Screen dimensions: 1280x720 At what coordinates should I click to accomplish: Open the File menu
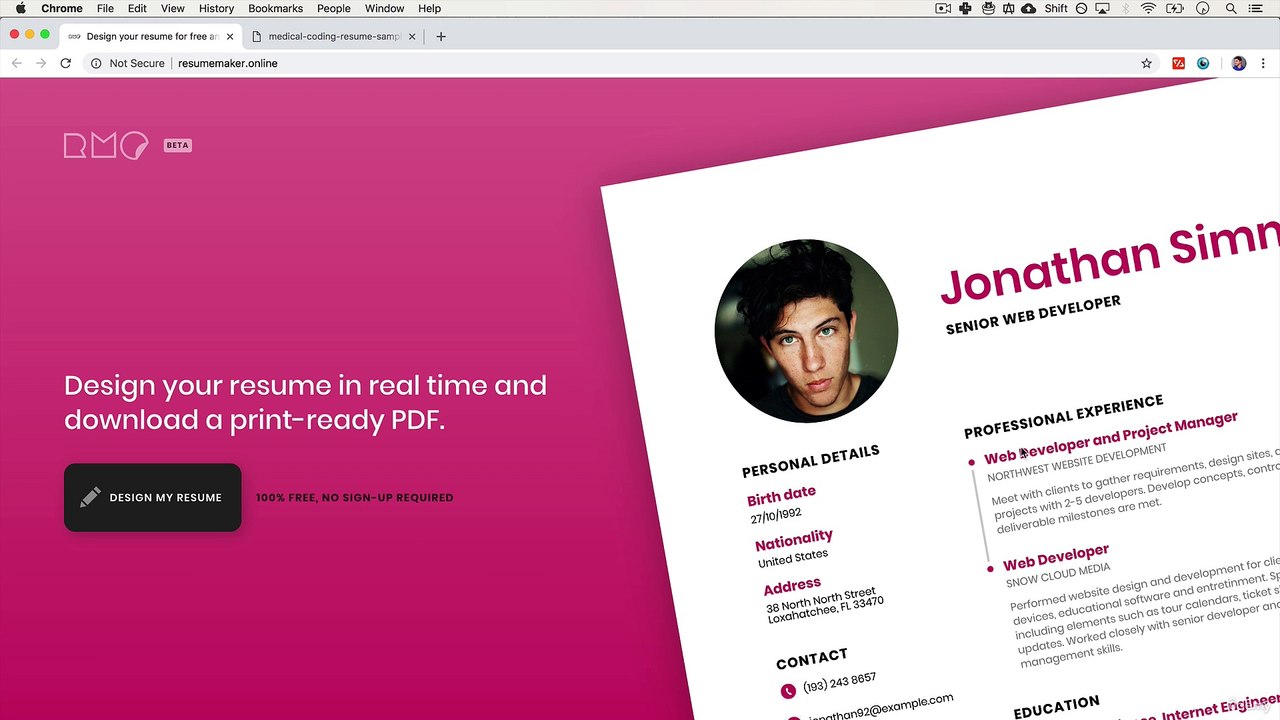coord(105,8)
